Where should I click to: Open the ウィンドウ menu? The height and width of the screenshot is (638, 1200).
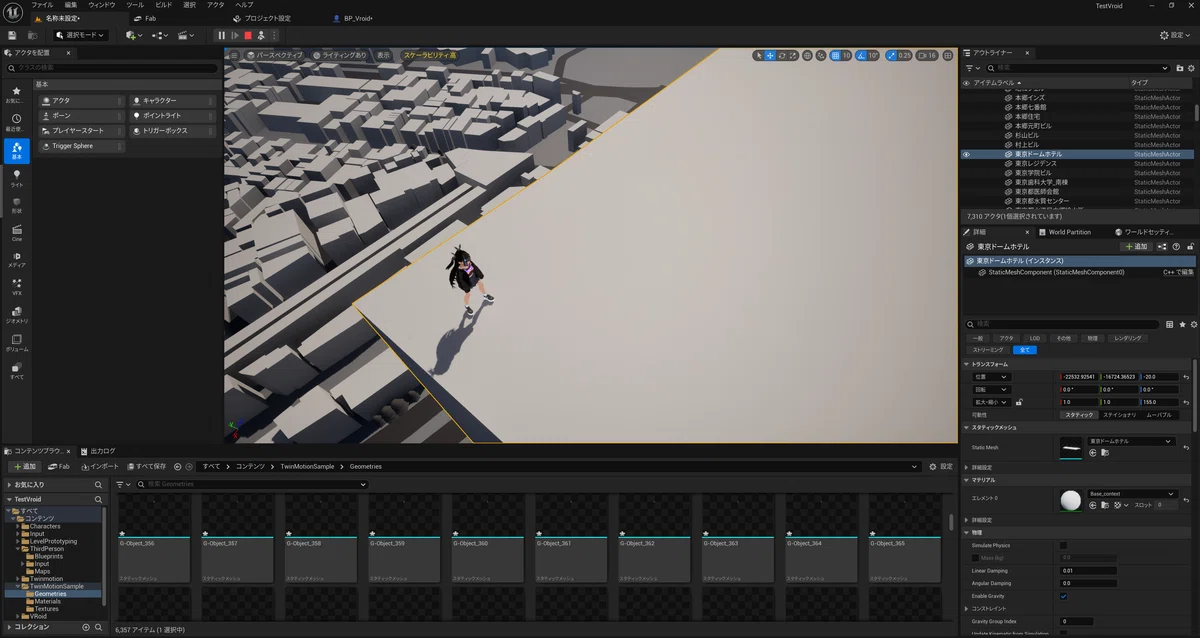(x=102, y=5)
